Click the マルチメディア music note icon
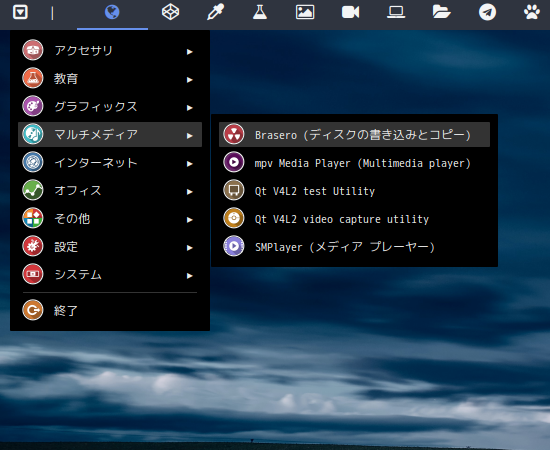This screenshot has height=450, width=550. [x=33, y=134]
